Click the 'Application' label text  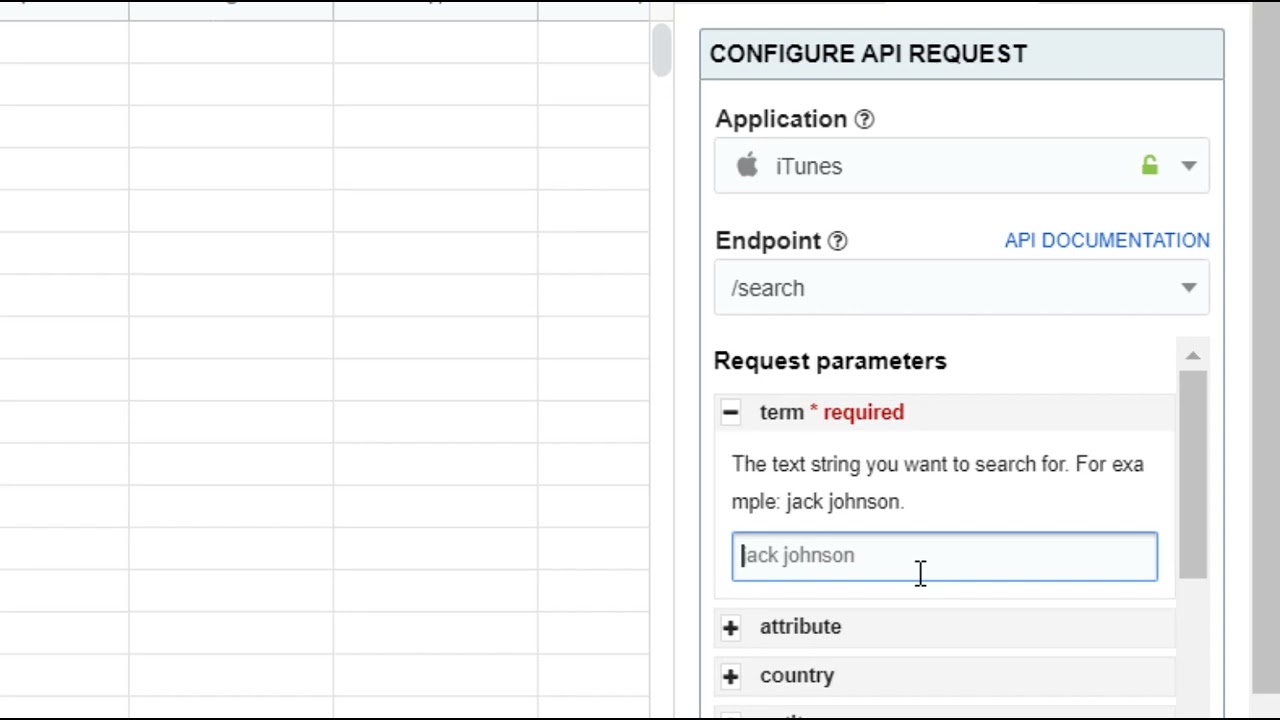pos(781,119)
